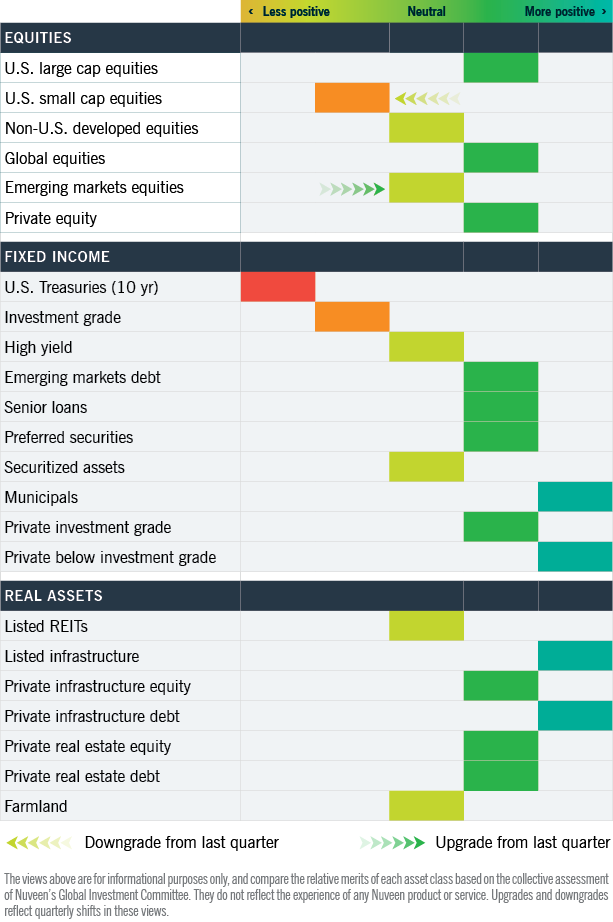The height and width of the screenshot is (922, 613).
Task: Click the upgrade arrows icon in the legend
Action: click(392, 843)
